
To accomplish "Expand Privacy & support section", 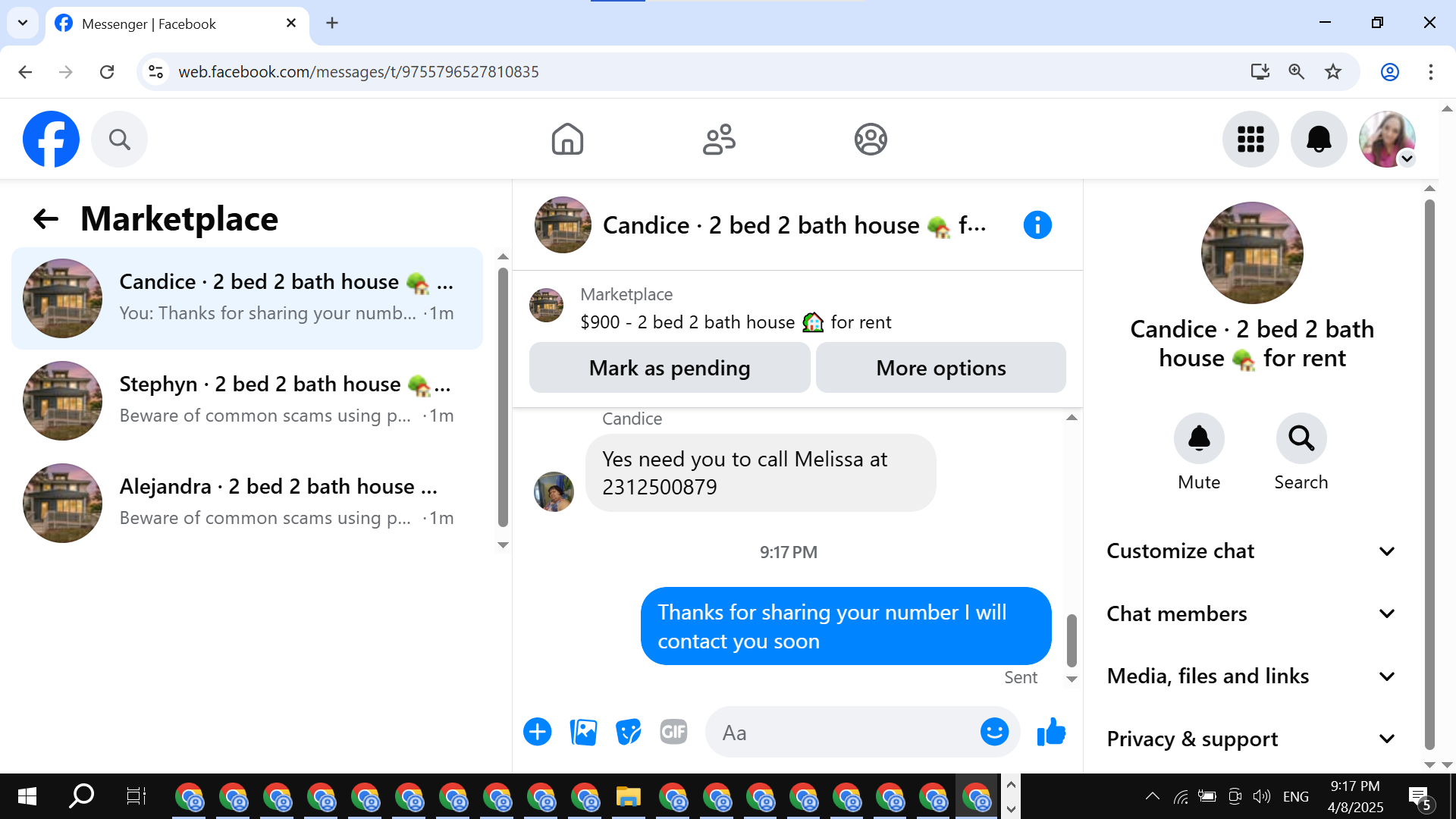I will 1251,739.
